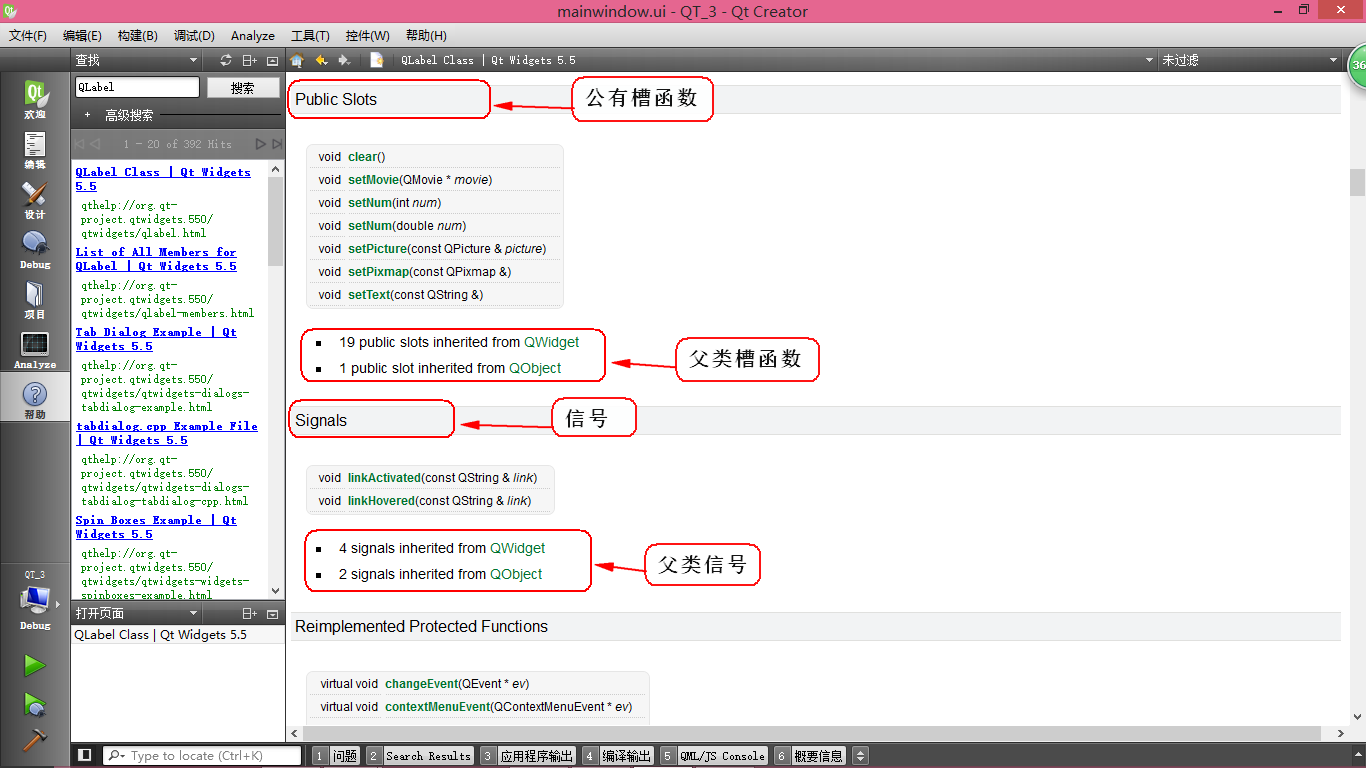Follow the setText slot link
1366x768 pixels.
click(x=369, y=295)
